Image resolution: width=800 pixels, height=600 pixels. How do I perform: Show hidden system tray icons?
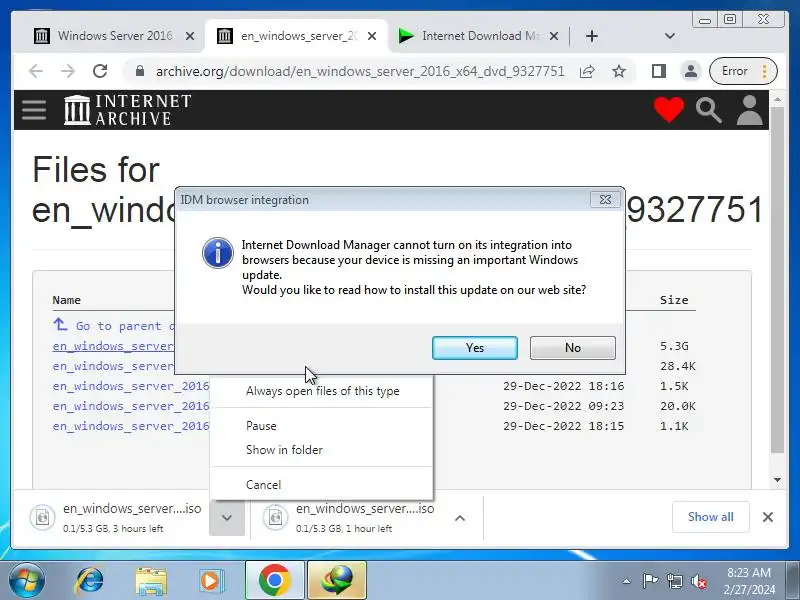click(x=626, y=581)
